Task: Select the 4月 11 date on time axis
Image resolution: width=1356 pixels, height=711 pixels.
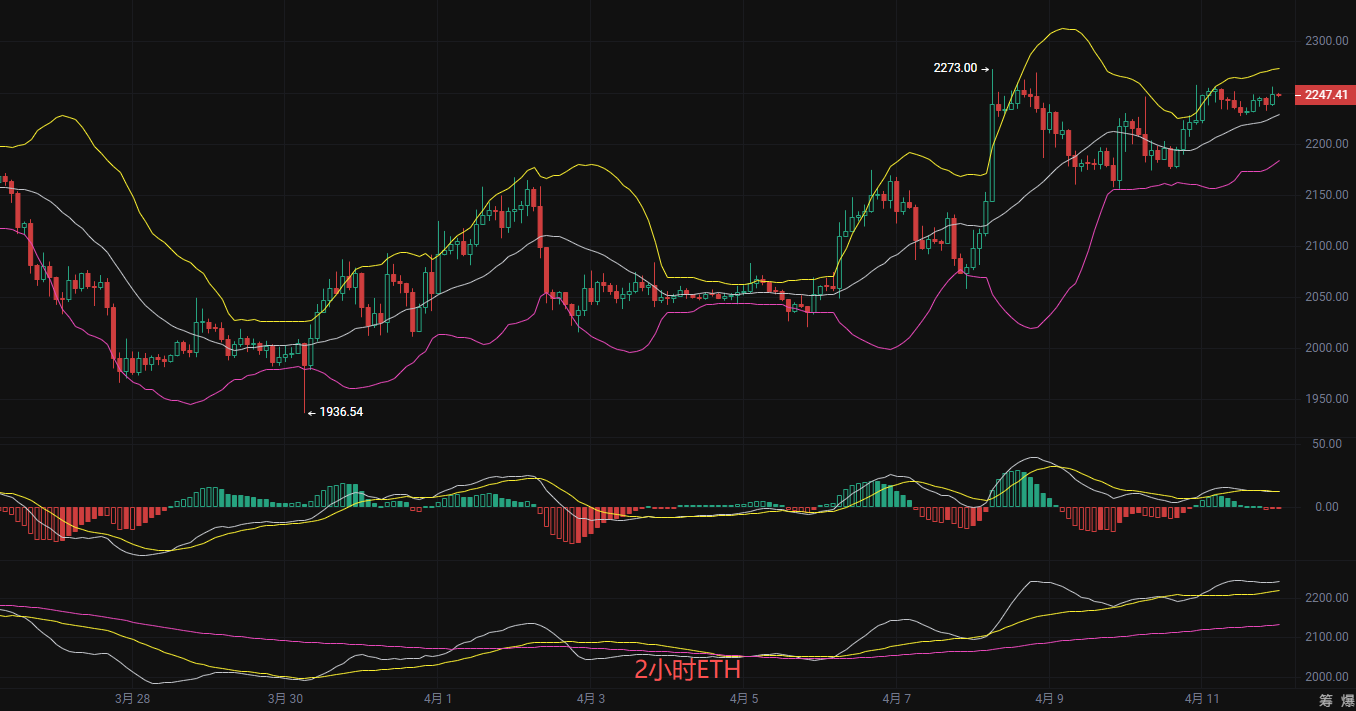Action: click(x=1200, y=699)
